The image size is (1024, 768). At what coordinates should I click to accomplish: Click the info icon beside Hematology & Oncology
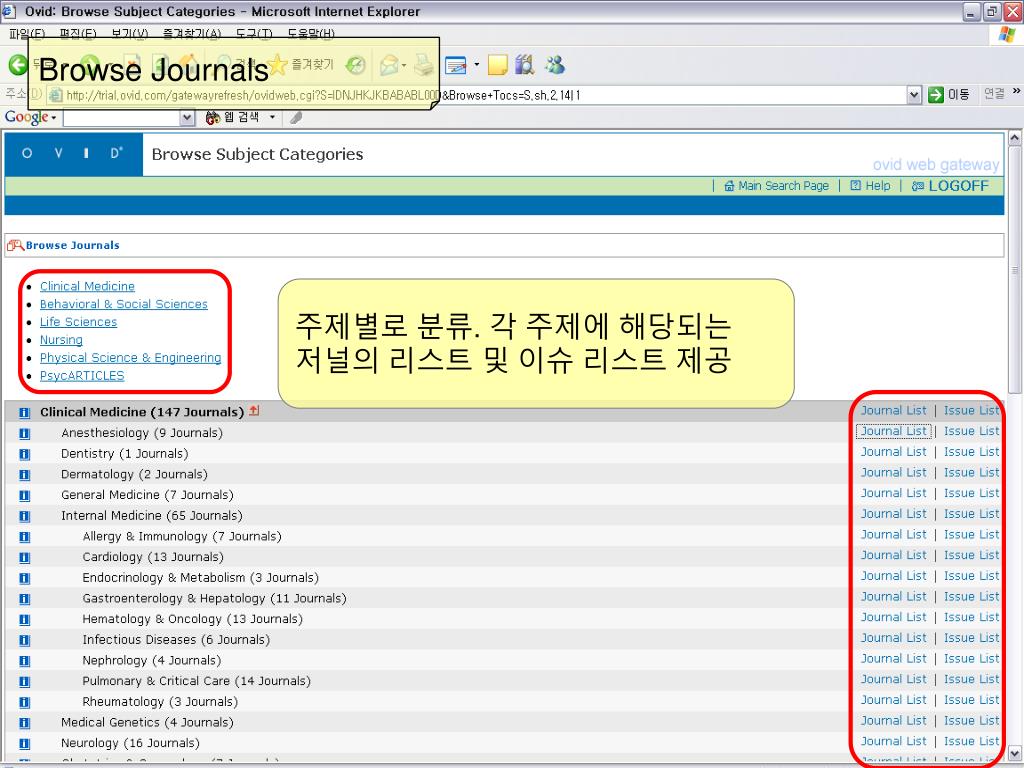point(25,620)
